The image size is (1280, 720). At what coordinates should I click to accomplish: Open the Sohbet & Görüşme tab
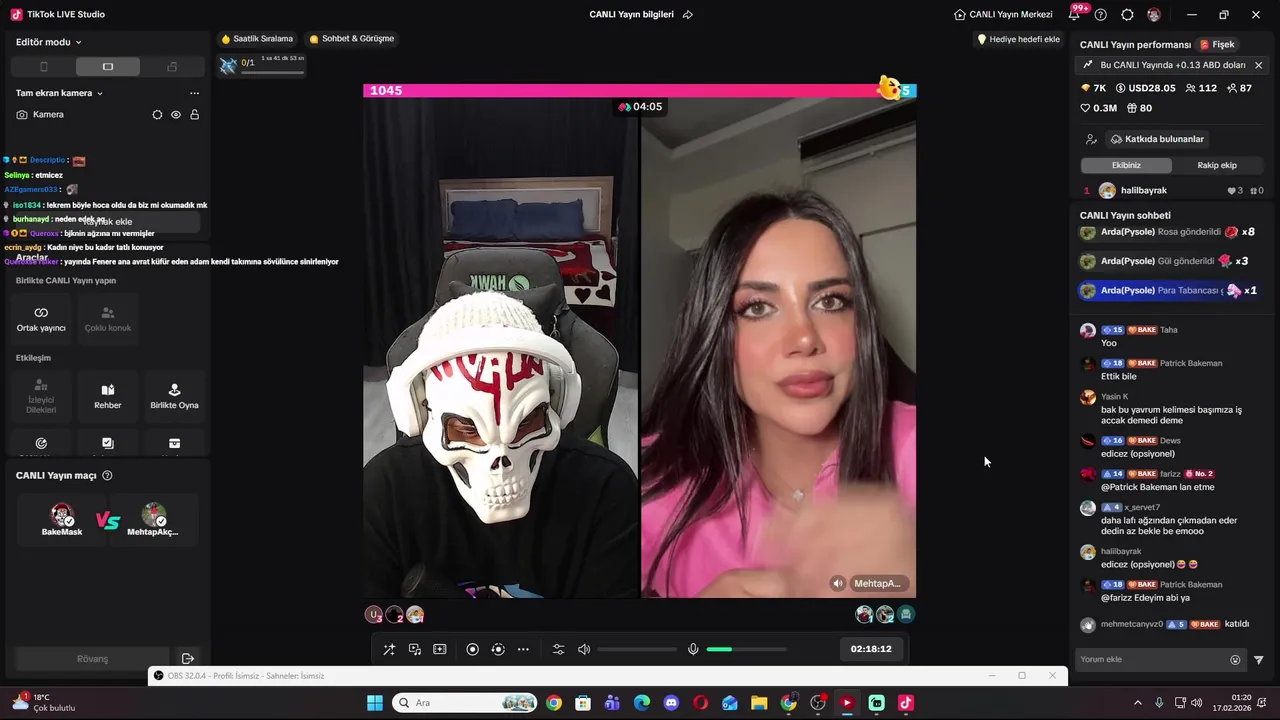[x=352, y=39]
